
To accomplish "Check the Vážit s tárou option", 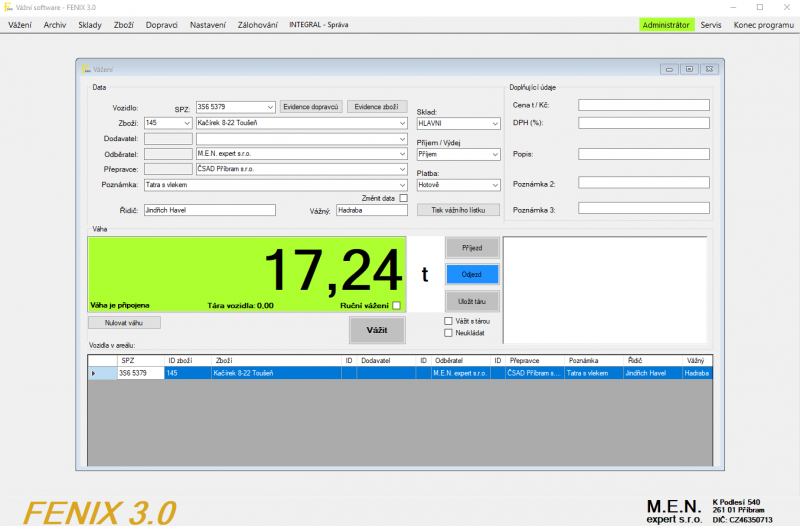I will coord(448,321).
